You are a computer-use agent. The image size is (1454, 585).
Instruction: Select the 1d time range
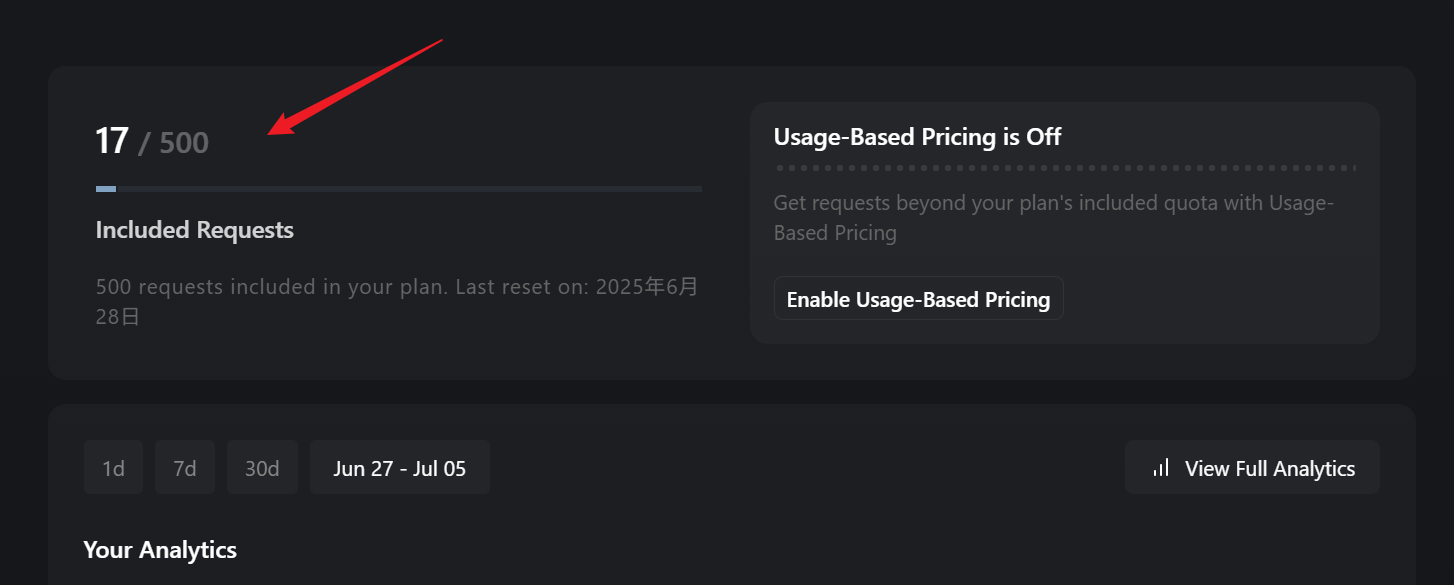(113, 467)
